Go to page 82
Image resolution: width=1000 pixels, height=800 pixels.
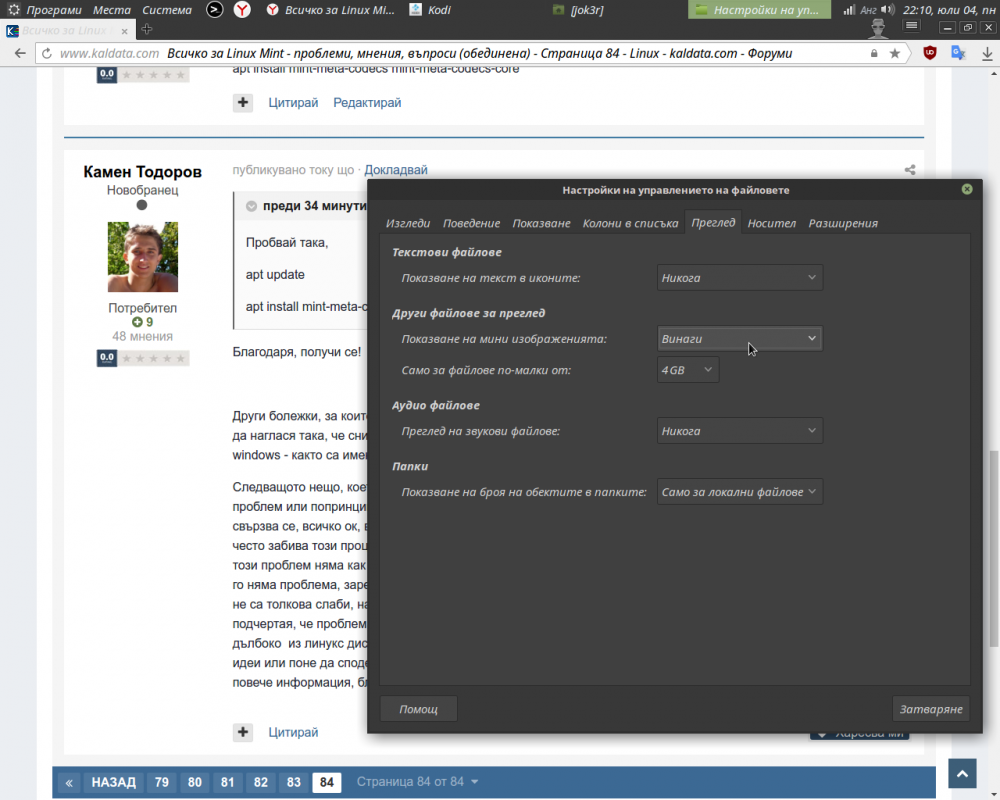[261, 782]
